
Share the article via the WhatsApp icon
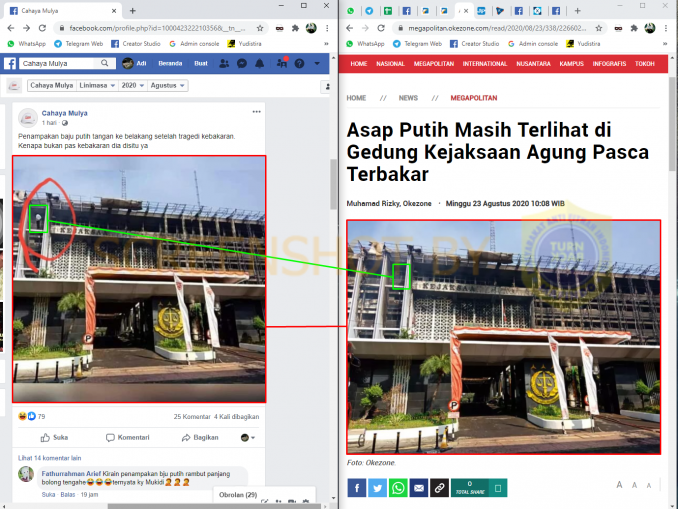point(398,488)
